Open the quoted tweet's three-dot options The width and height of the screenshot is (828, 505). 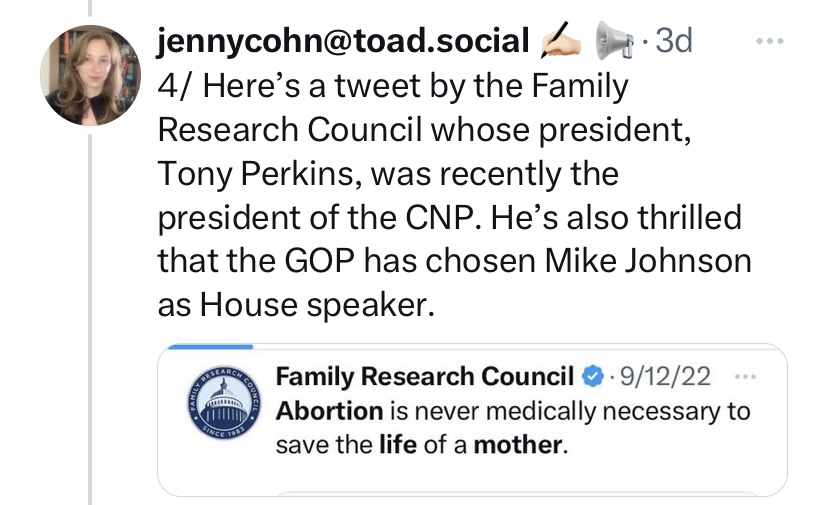[743, 377]
